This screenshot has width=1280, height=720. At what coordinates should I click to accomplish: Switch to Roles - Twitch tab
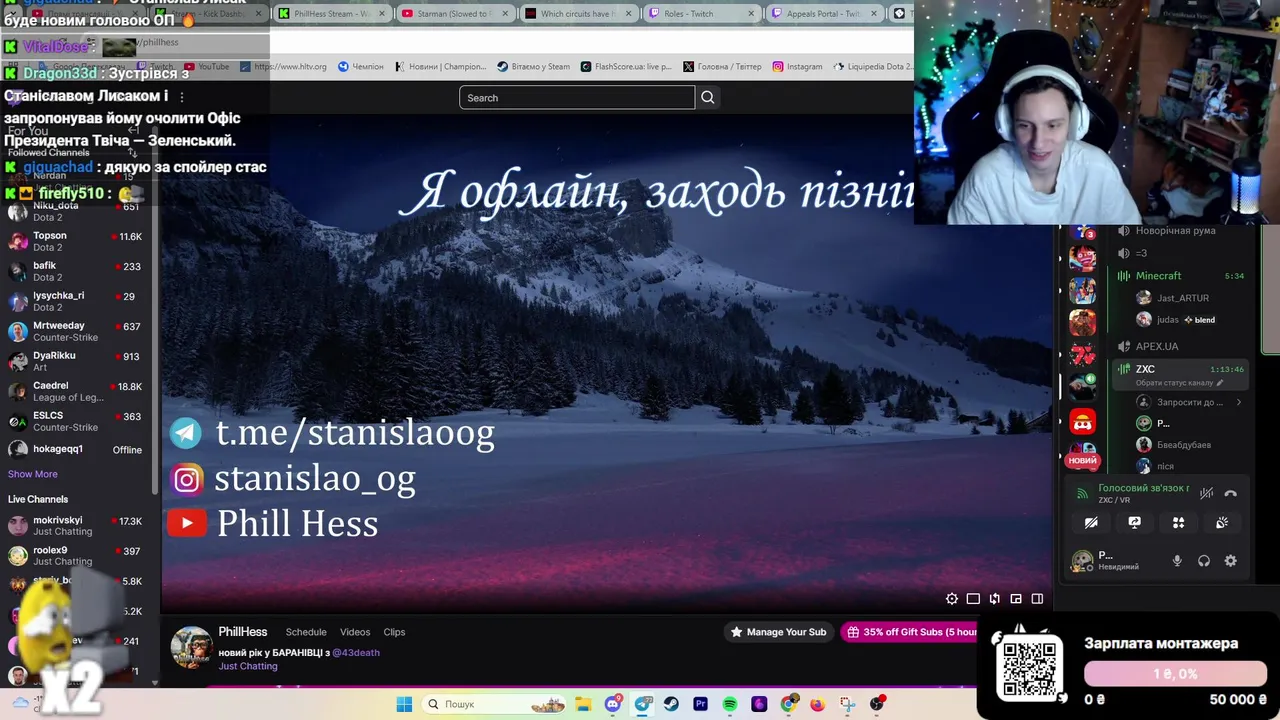click(x=700, y=13)
